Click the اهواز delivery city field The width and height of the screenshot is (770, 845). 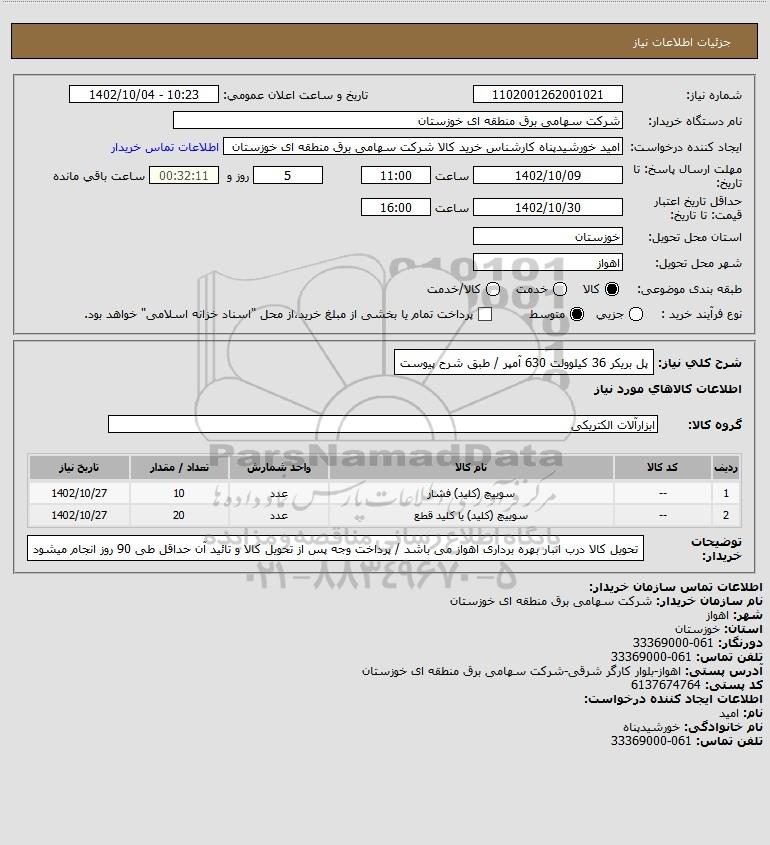(x=548, y=262)
